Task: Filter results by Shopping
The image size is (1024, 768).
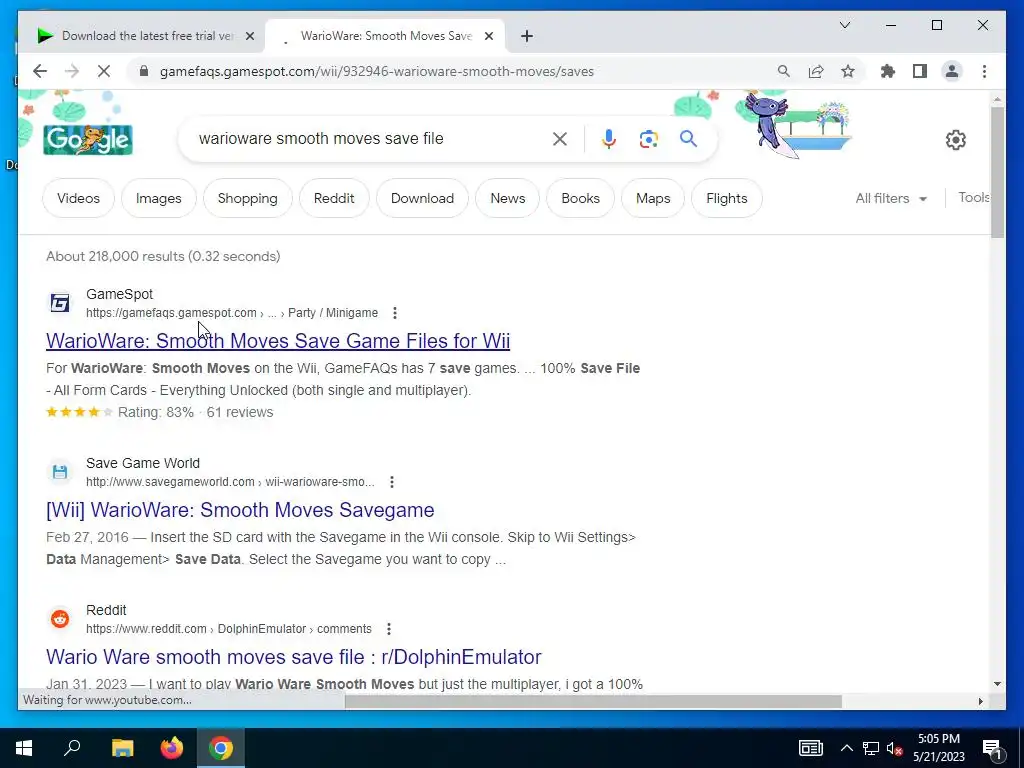Action: coord(248,198)
